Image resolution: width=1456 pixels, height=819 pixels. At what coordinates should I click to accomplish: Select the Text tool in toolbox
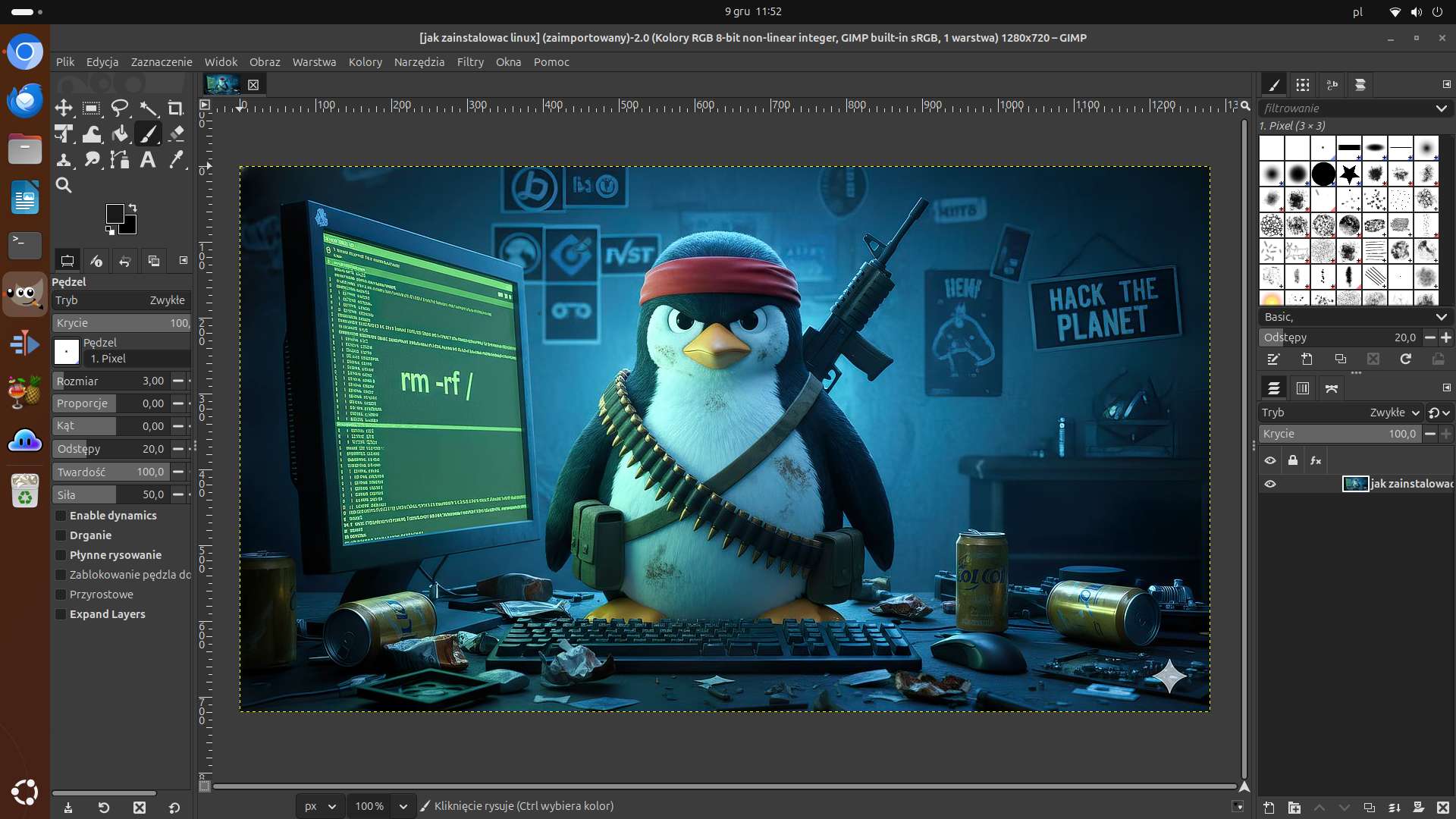click(148, 159)
